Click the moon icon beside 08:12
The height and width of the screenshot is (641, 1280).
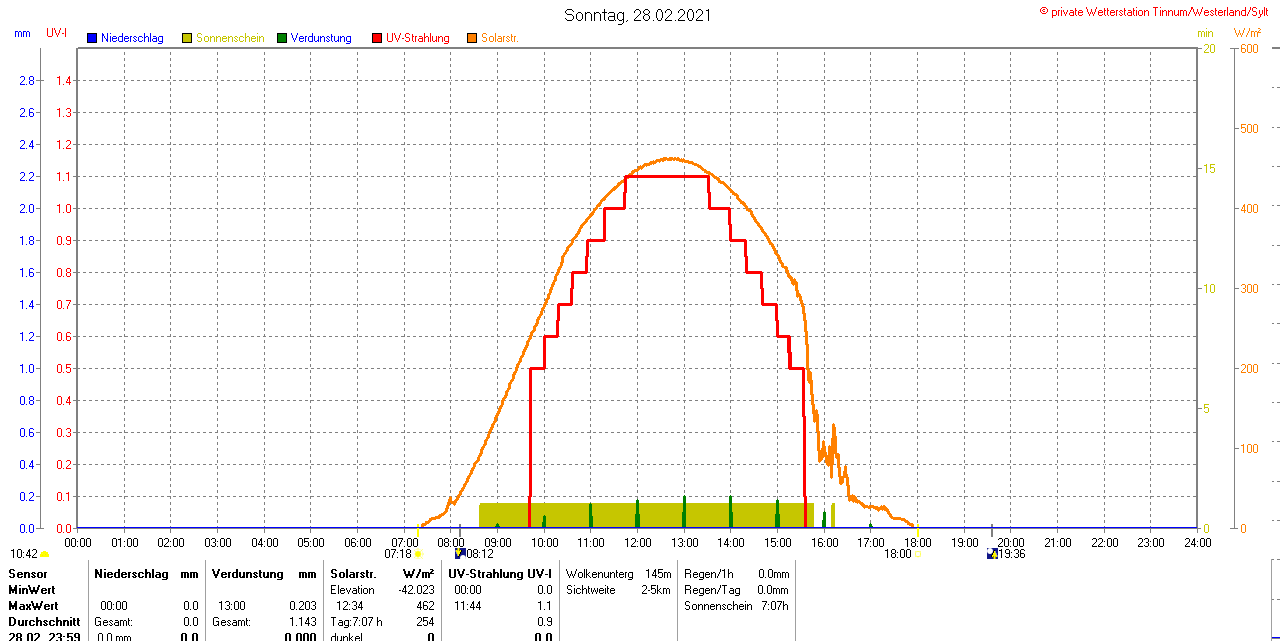pyautogui.click(x=459, y=553)
